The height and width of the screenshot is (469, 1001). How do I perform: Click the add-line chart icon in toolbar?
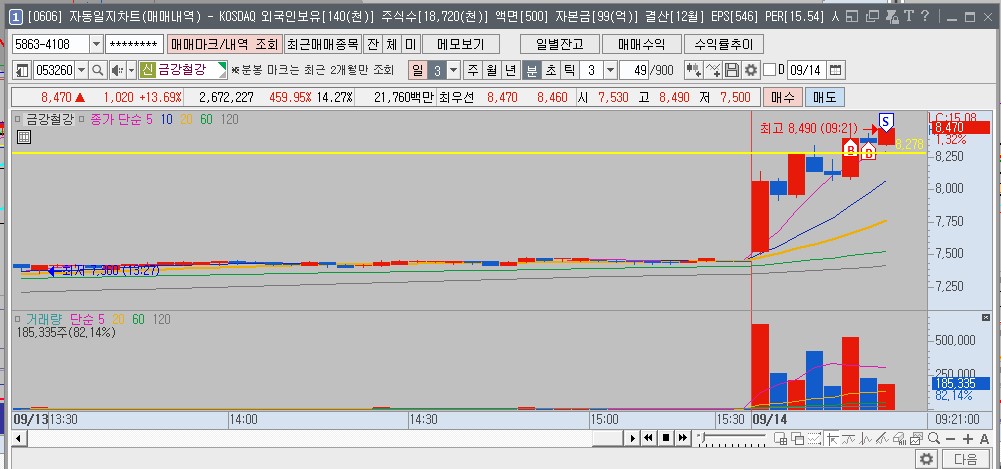pos(714,70)
